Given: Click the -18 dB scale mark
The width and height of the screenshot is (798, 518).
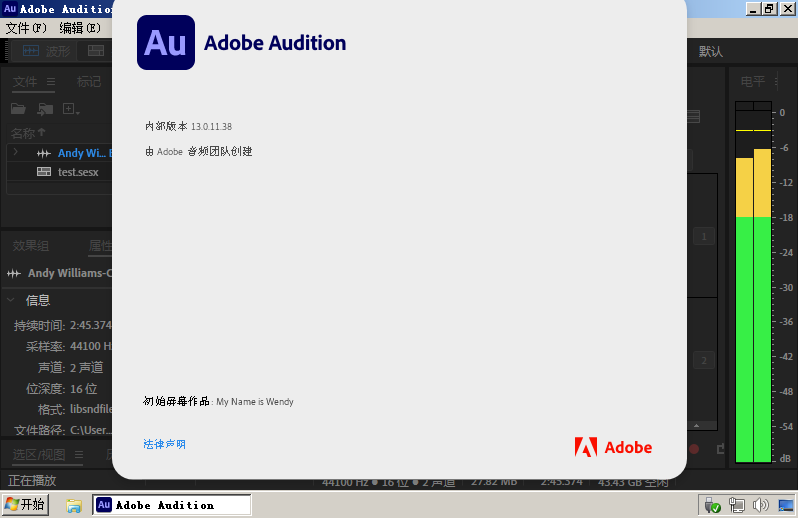Looking at the screenshot, I should click(786, 217).
